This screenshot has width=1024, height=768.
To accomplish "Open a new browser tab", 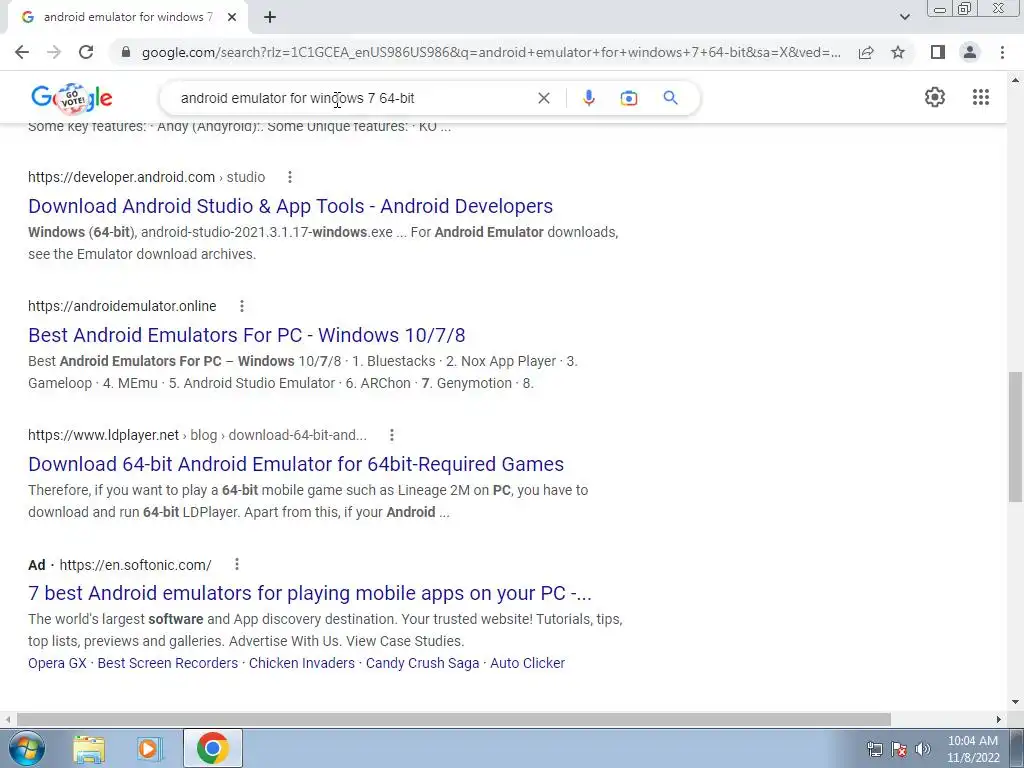I will tap(270, 18).
